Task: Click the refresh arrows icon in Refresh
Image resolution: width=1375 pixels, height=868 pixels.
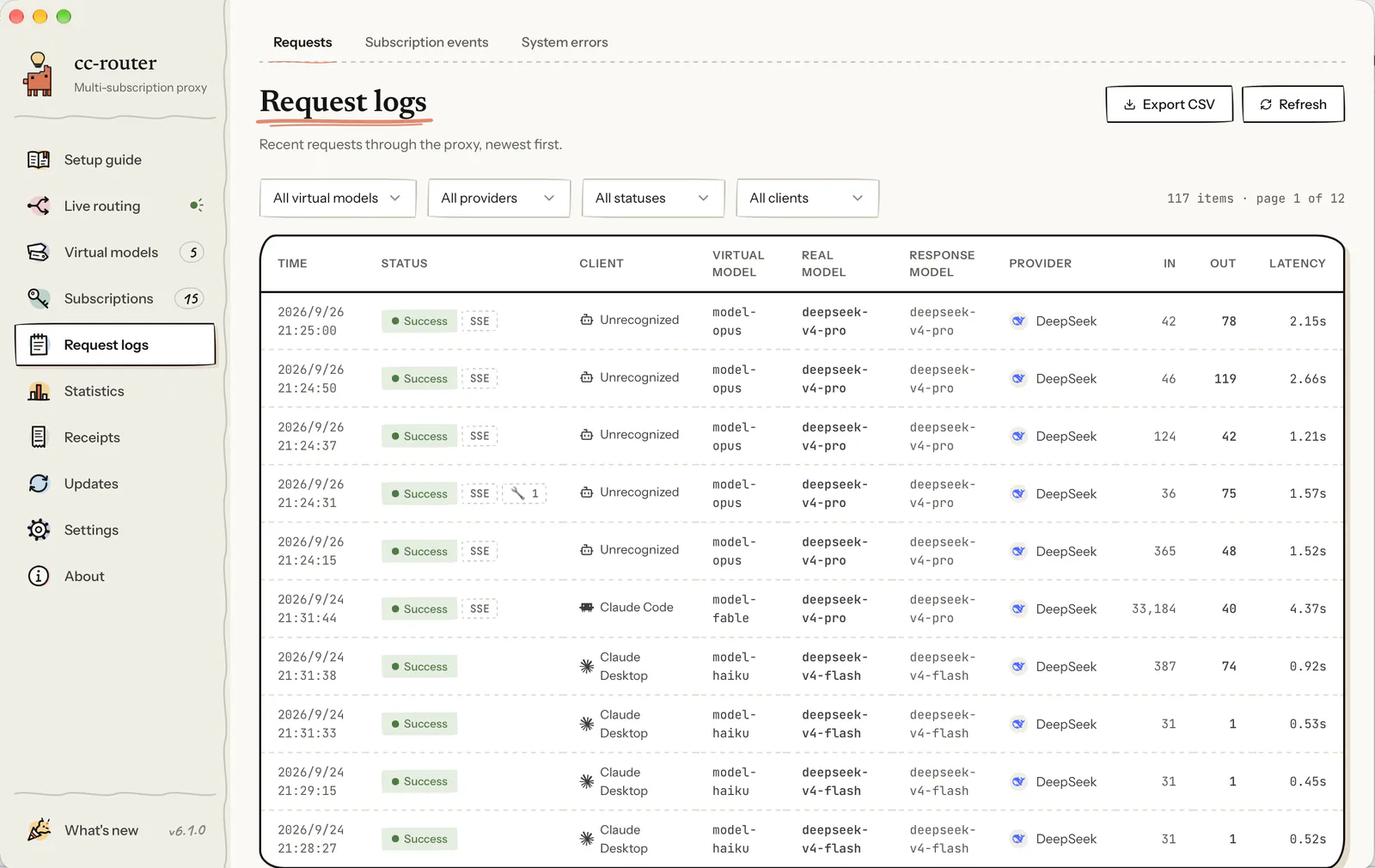Action: click(x=1266, y=105)
